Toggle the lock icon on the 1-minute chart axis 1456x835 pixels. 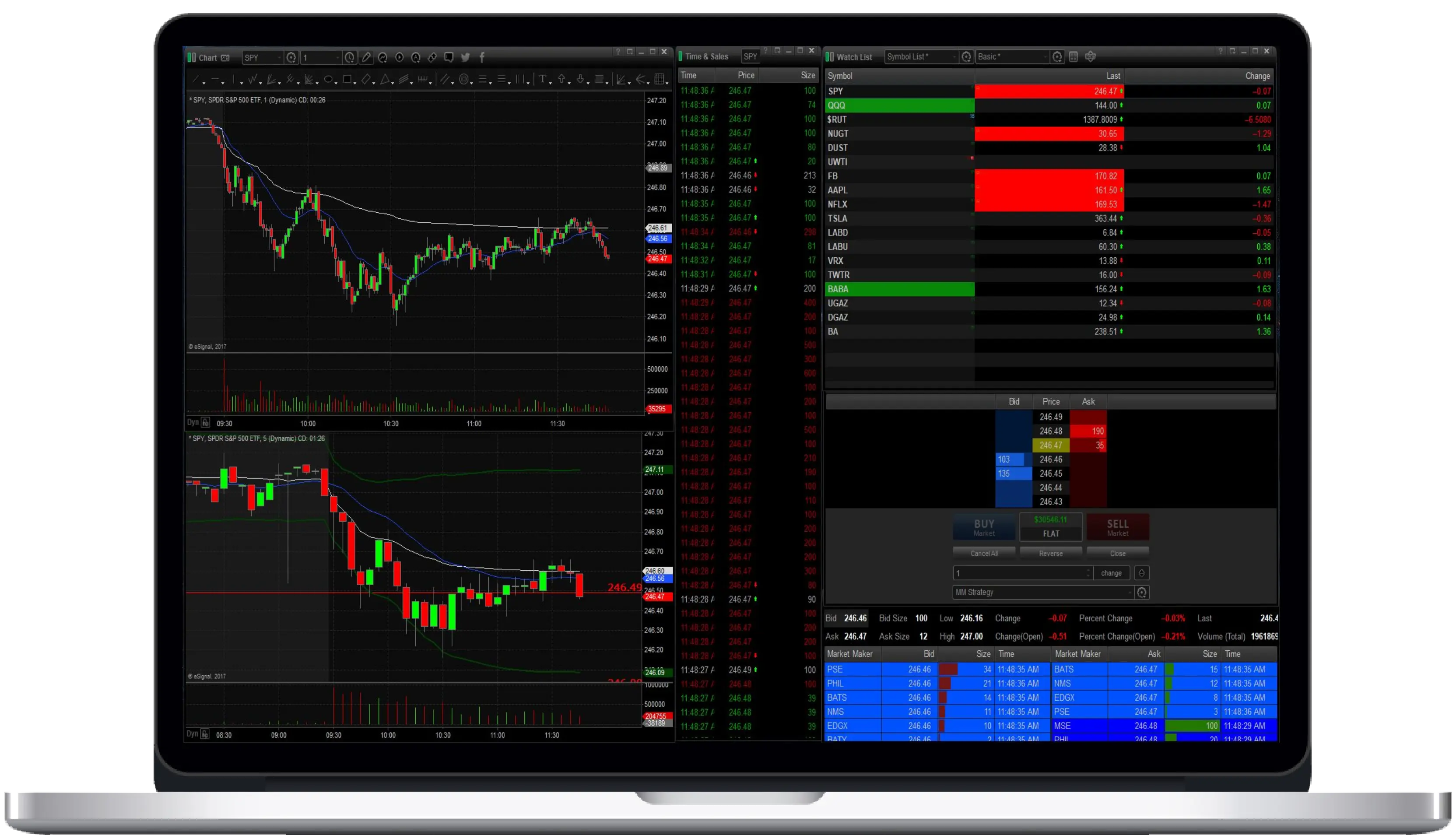click(x=205, y=423)
